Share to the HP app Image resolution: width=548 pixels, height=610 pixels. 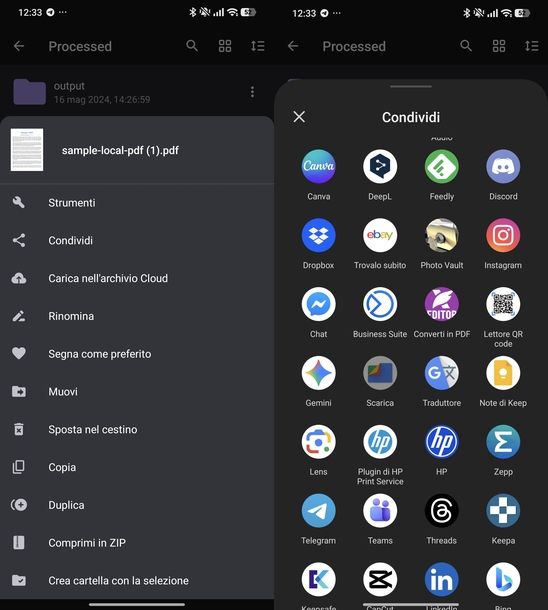pos(441,442)
